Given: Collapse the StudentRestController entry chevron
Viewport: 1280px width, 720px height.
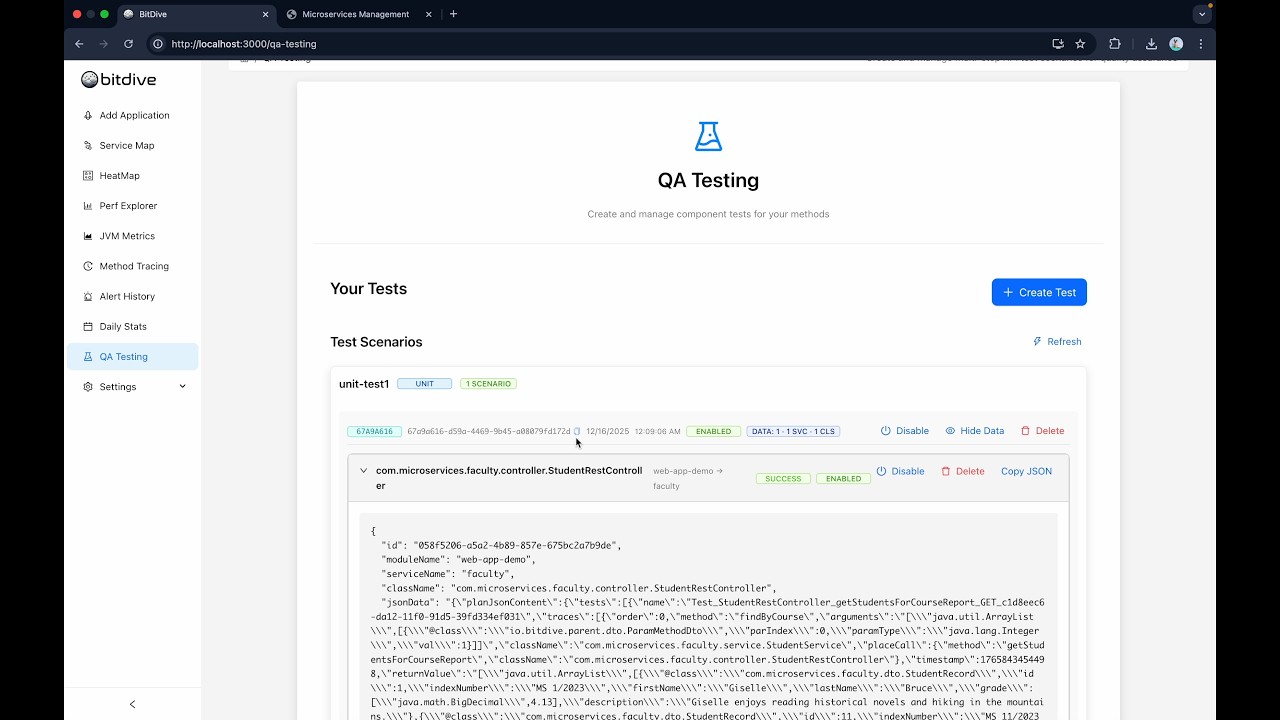Looking at the screenshot, I should pyautogui.click(x=363, y=471).
